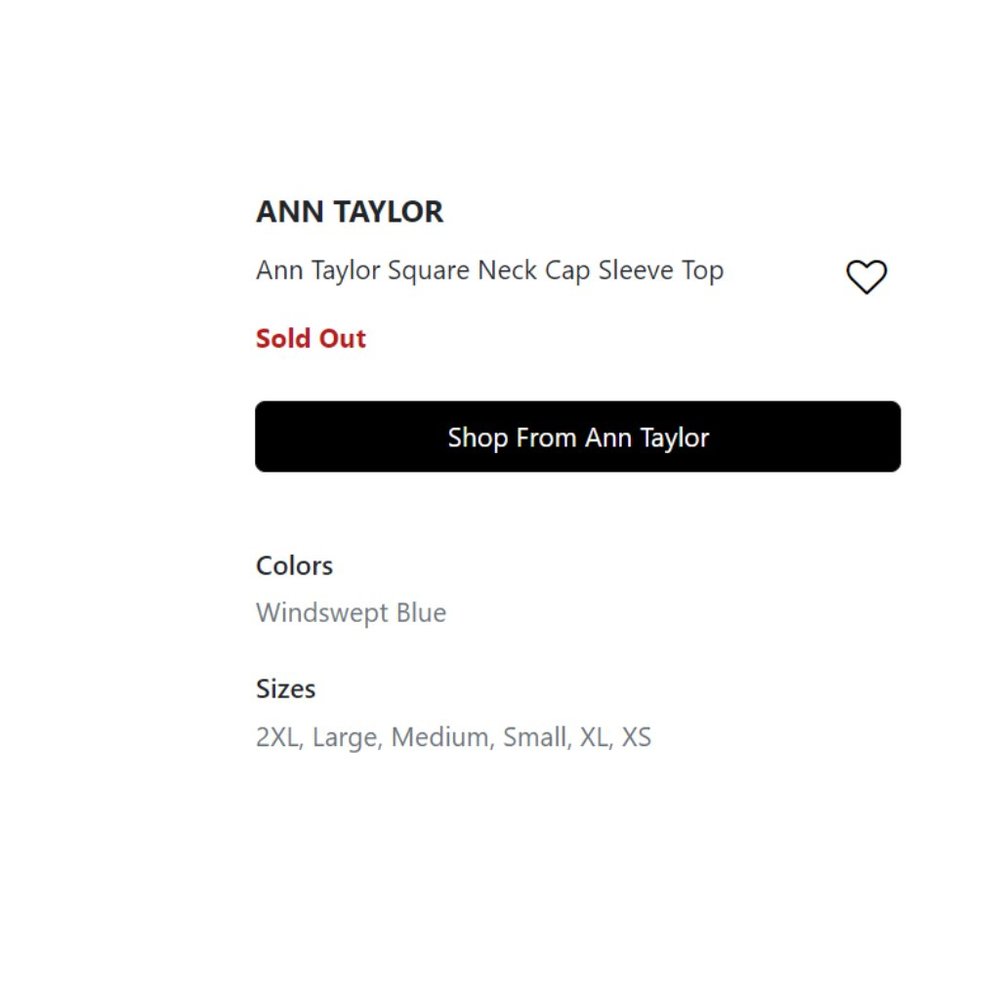1000x1000 pixels.
Task: Click the word "Blue" under Colors
Action: 421,613
